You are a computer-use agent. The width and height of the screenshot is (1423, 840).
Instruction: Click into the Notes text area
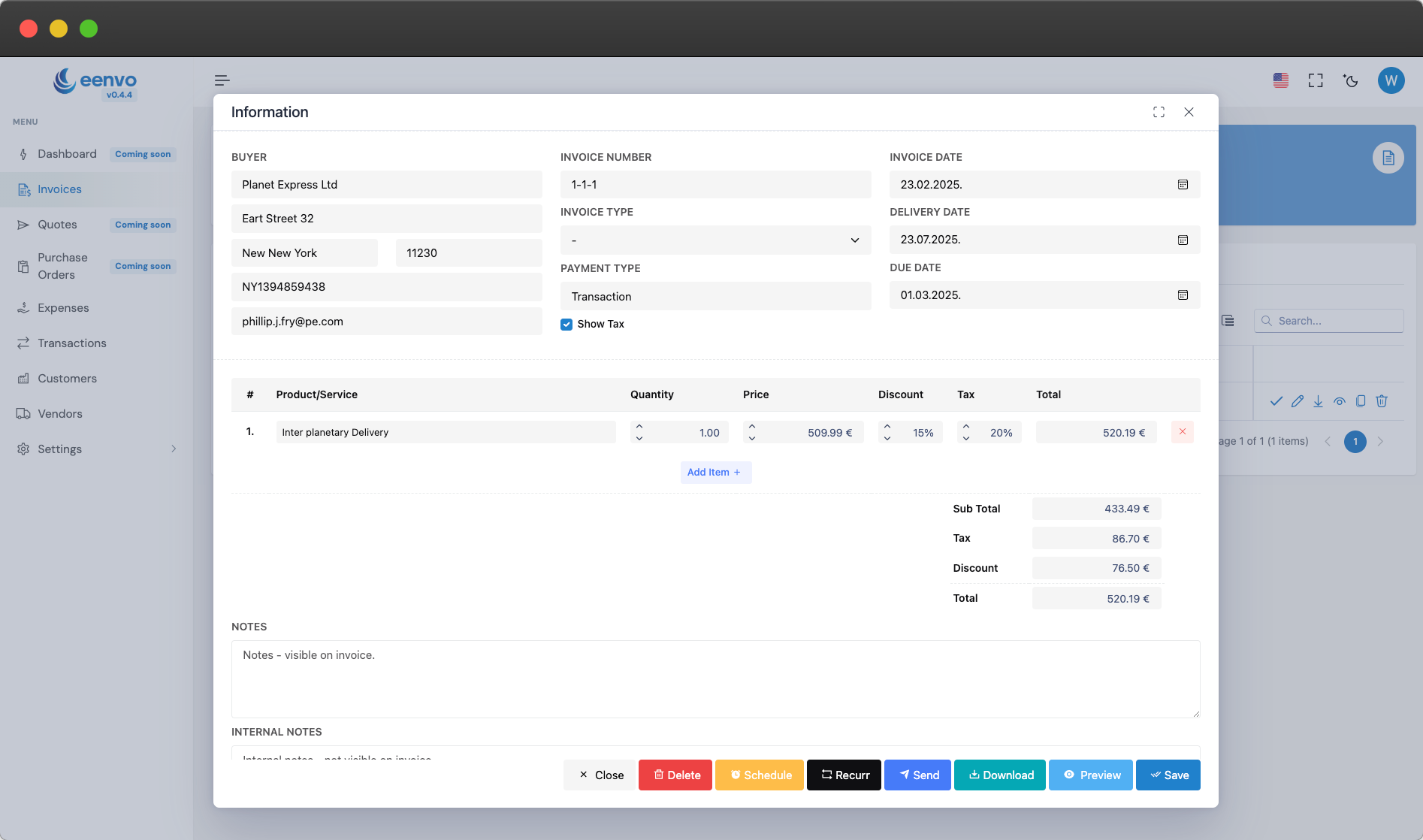pos(715,679)
